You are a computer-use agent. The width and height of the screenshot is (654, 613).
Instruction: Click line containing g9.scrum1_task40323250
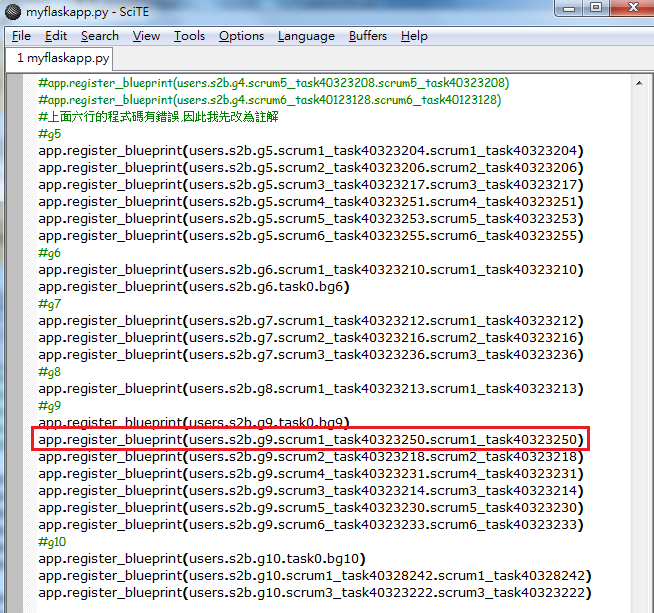click(311, 440)
